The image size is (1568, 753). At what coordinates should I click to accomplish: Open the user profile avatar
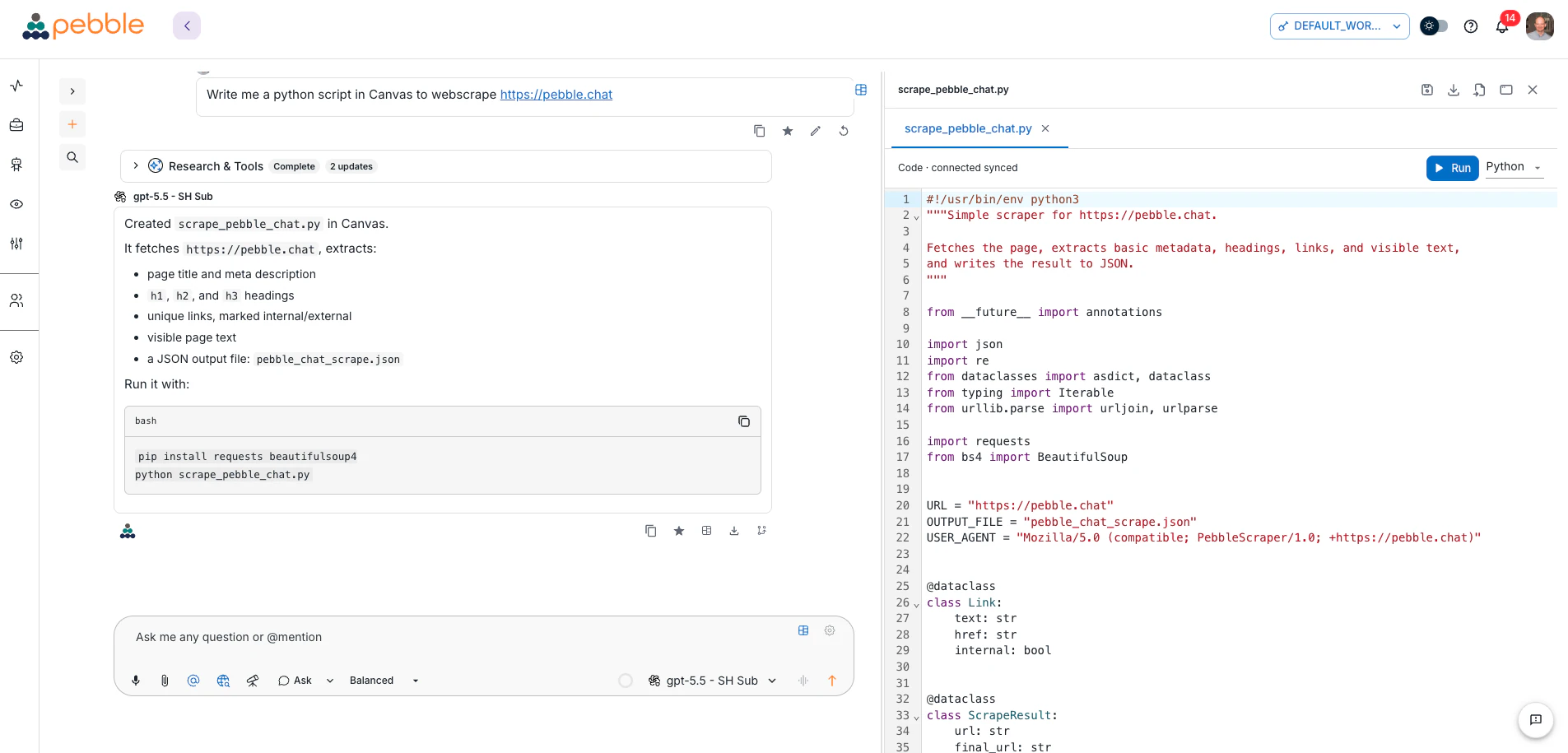click(1540, 26)
